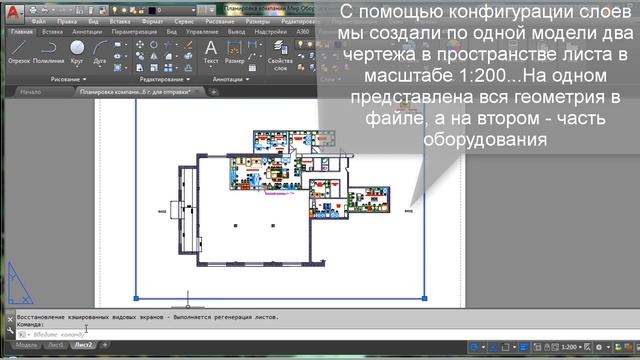Toggle layer lock icon in layer list
This screenshot has height=360, width=640.
(141, 10)
